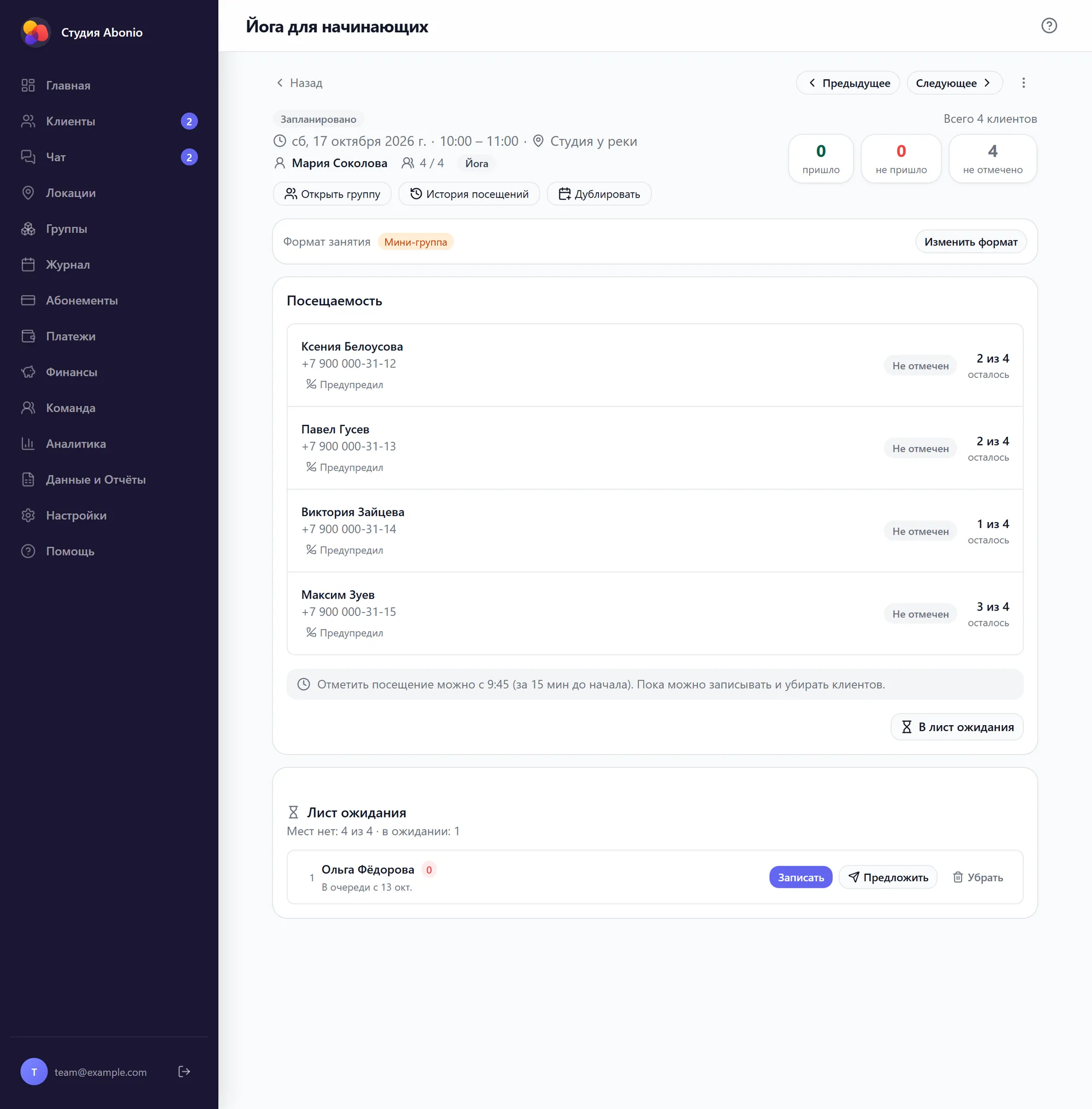Open the help question-mark icon in header
Image resolution: width=1092 pixels, height=1109 pixels.
pyautogui.click(x=1048, y=26)
